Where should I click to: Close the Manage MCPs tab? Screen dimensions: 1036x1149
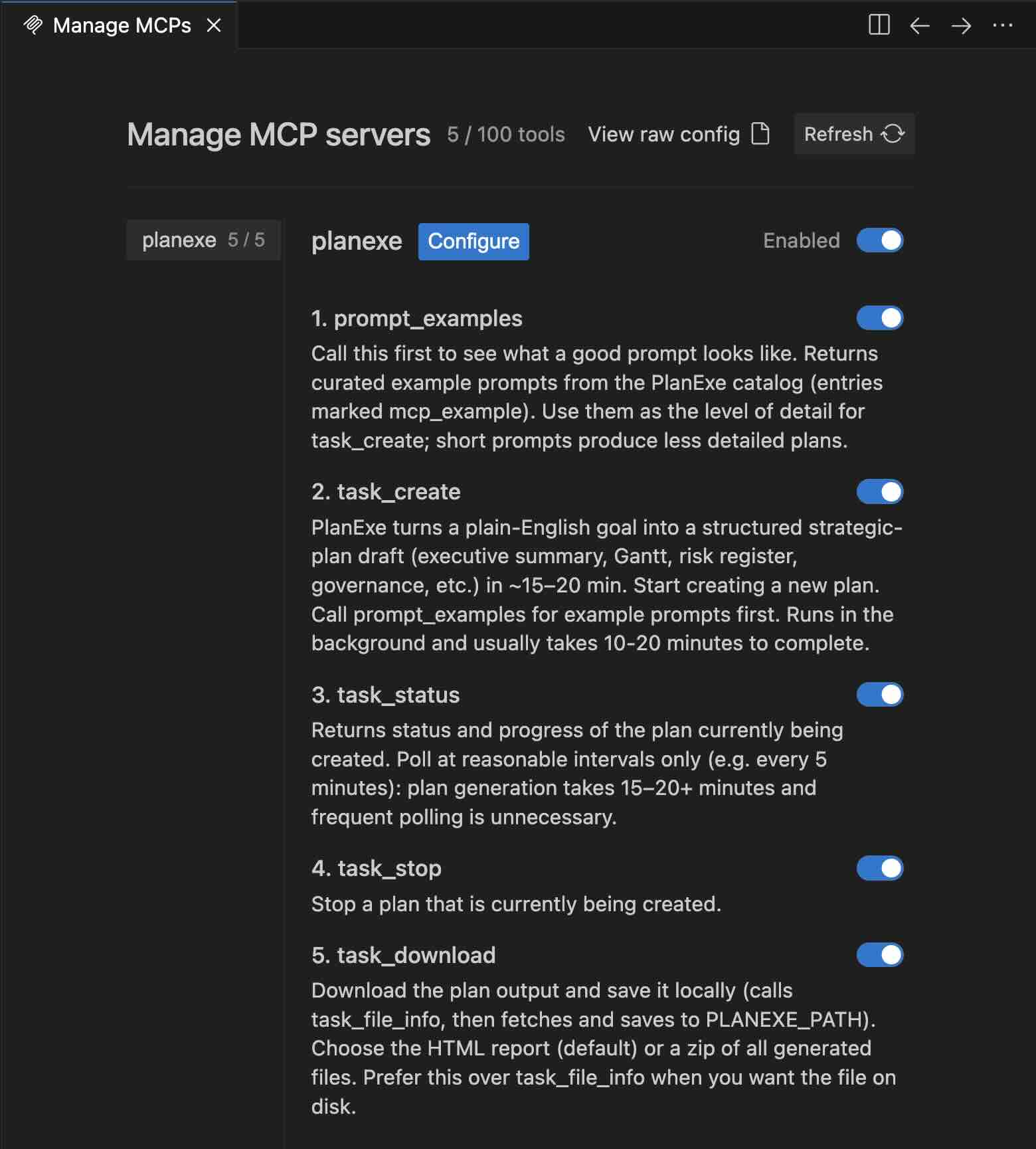[x=214, y=25]
